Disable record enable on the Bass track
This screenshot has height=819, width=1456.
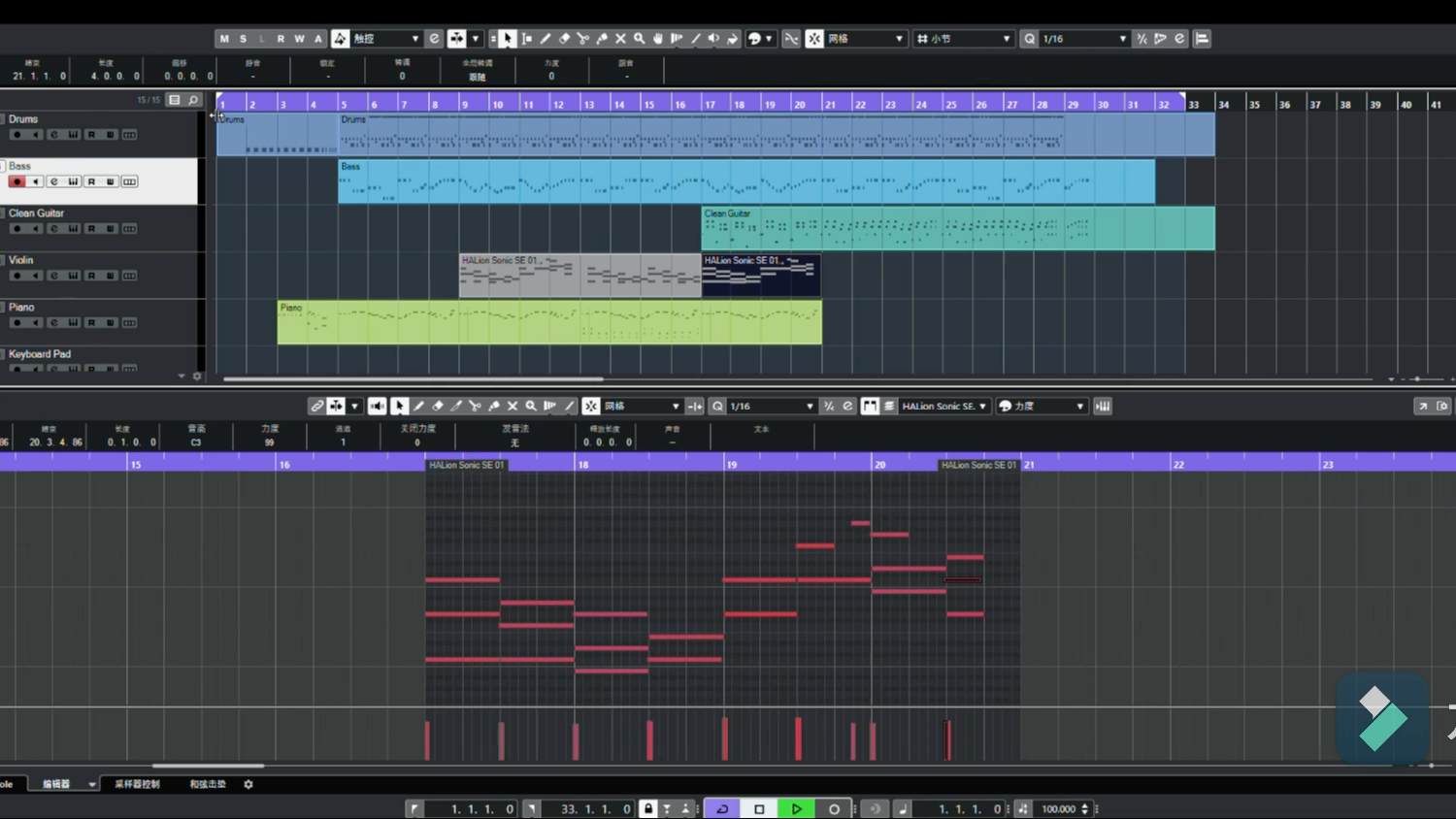pos(17,181)
